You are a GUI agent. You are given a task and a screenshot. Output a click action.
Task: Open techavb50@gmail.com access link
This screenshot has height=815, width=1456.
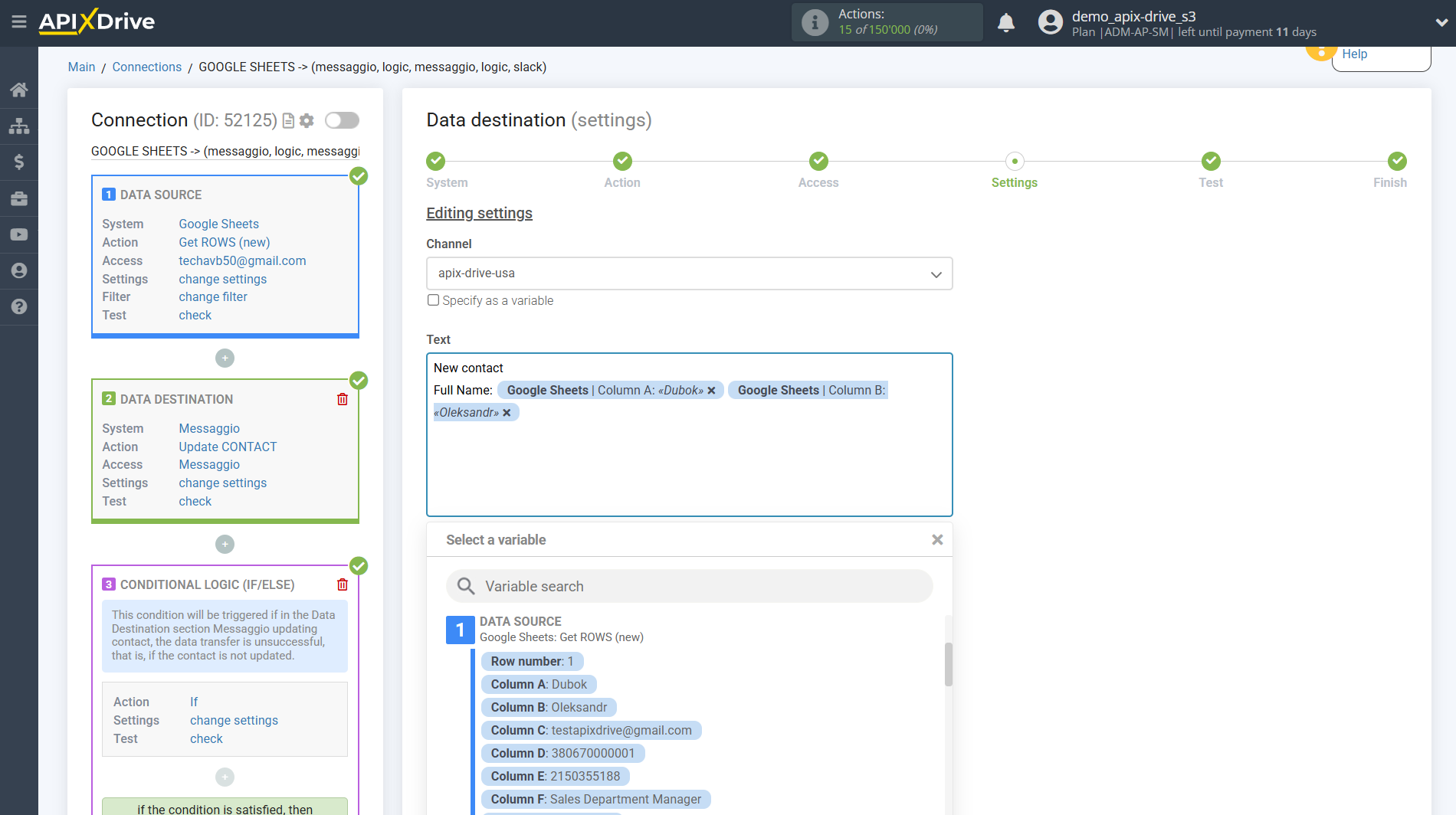242,260
